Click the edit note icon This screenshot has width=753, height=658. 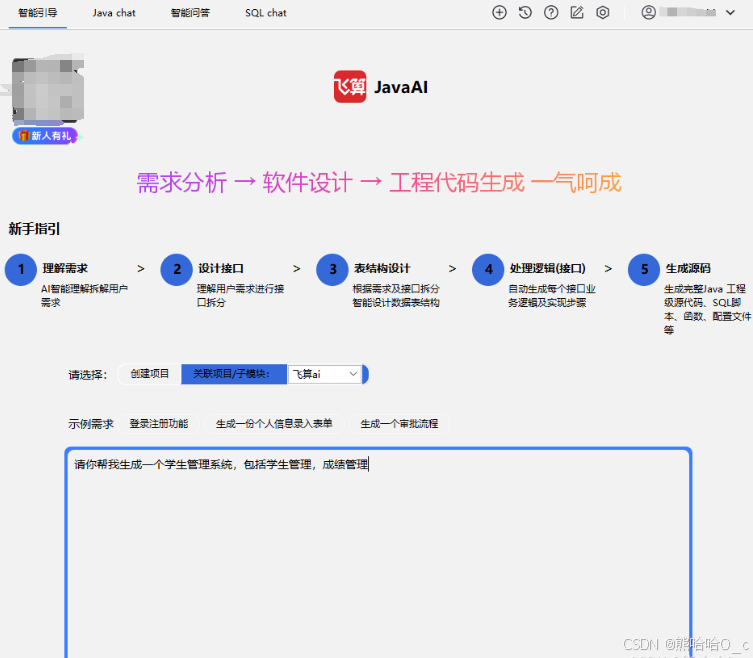click(x=577, y=12)
